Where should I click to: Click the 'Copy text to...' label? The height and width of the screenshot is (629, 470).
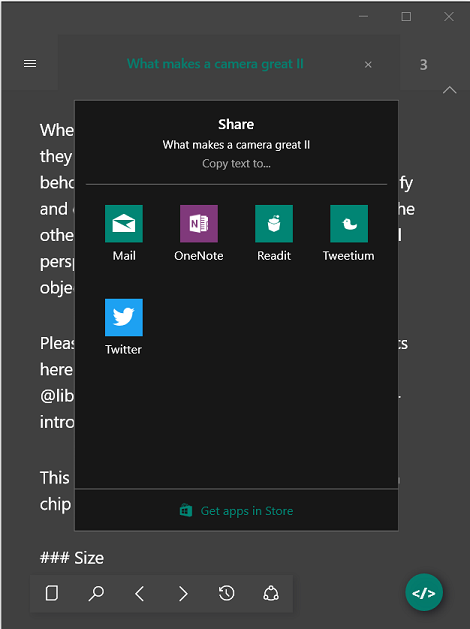[236, 164]
